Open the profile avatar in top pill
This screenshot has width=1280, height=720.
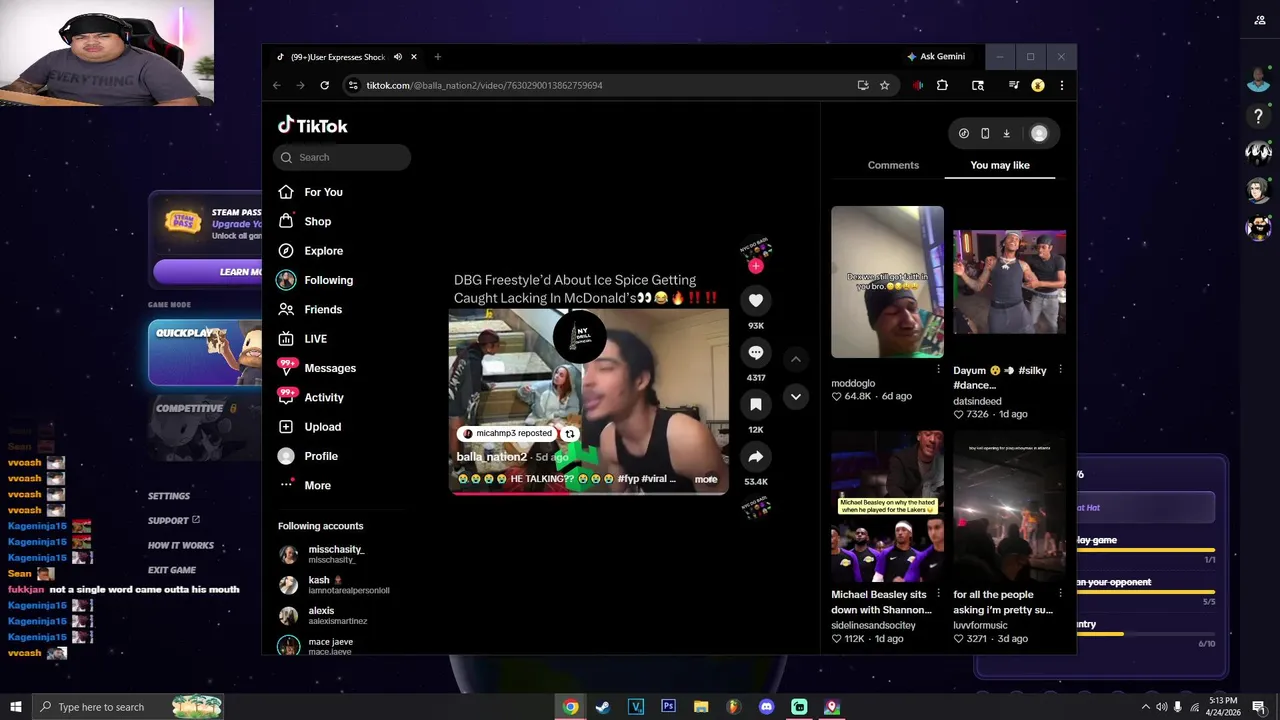(x=1039, y=133)
